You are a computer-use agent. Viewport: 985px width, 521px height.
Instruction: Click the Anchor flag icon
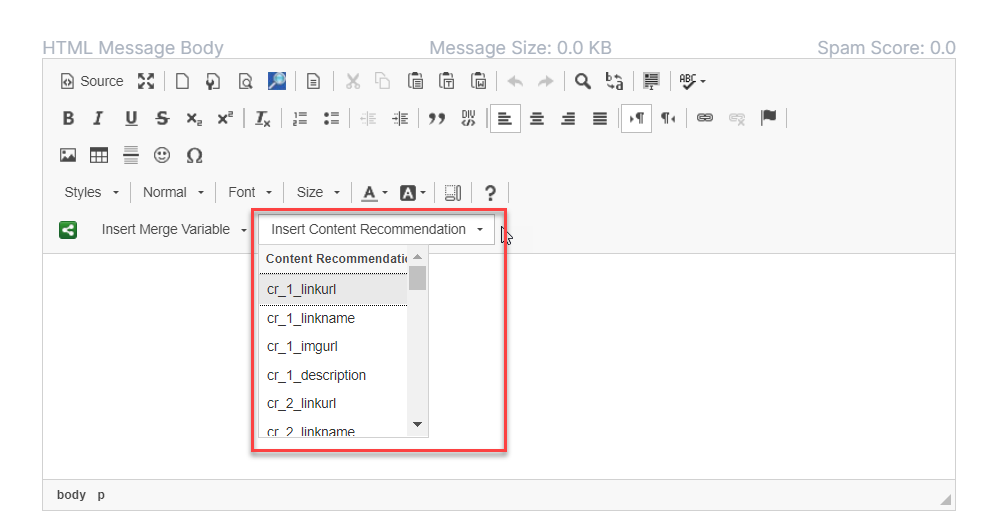tap(768, 118)
